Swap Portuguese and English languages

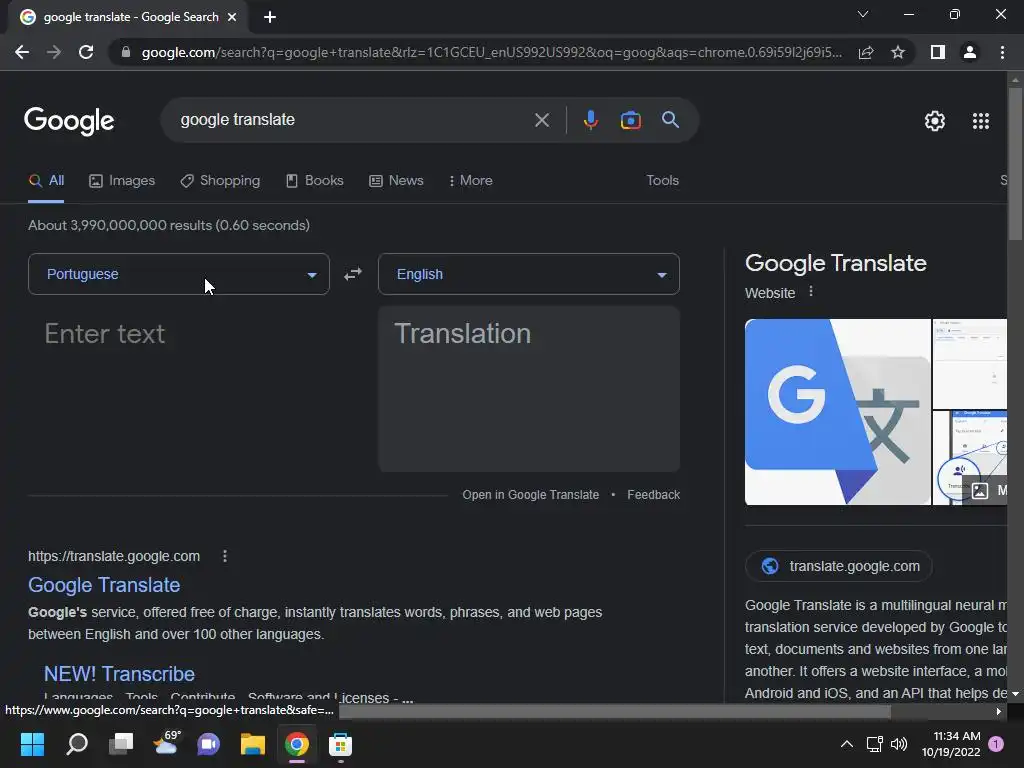(x=353, y=274)
